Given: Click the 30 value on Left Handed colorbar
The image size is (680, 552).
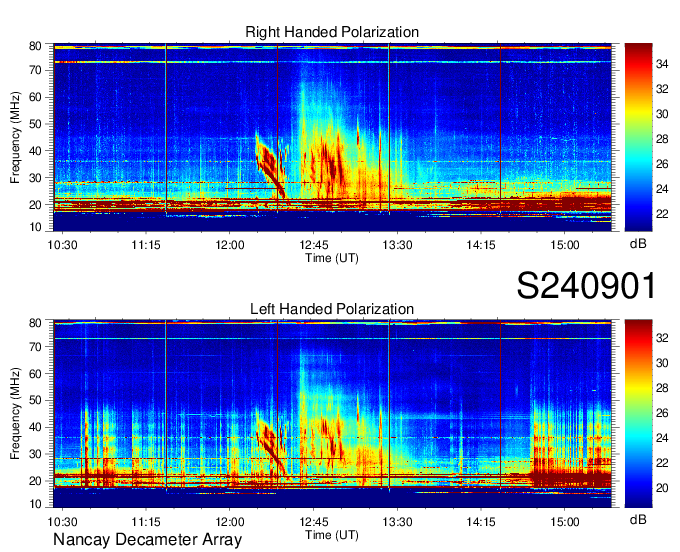Looking at the screenshot, I should click(662, 363).
